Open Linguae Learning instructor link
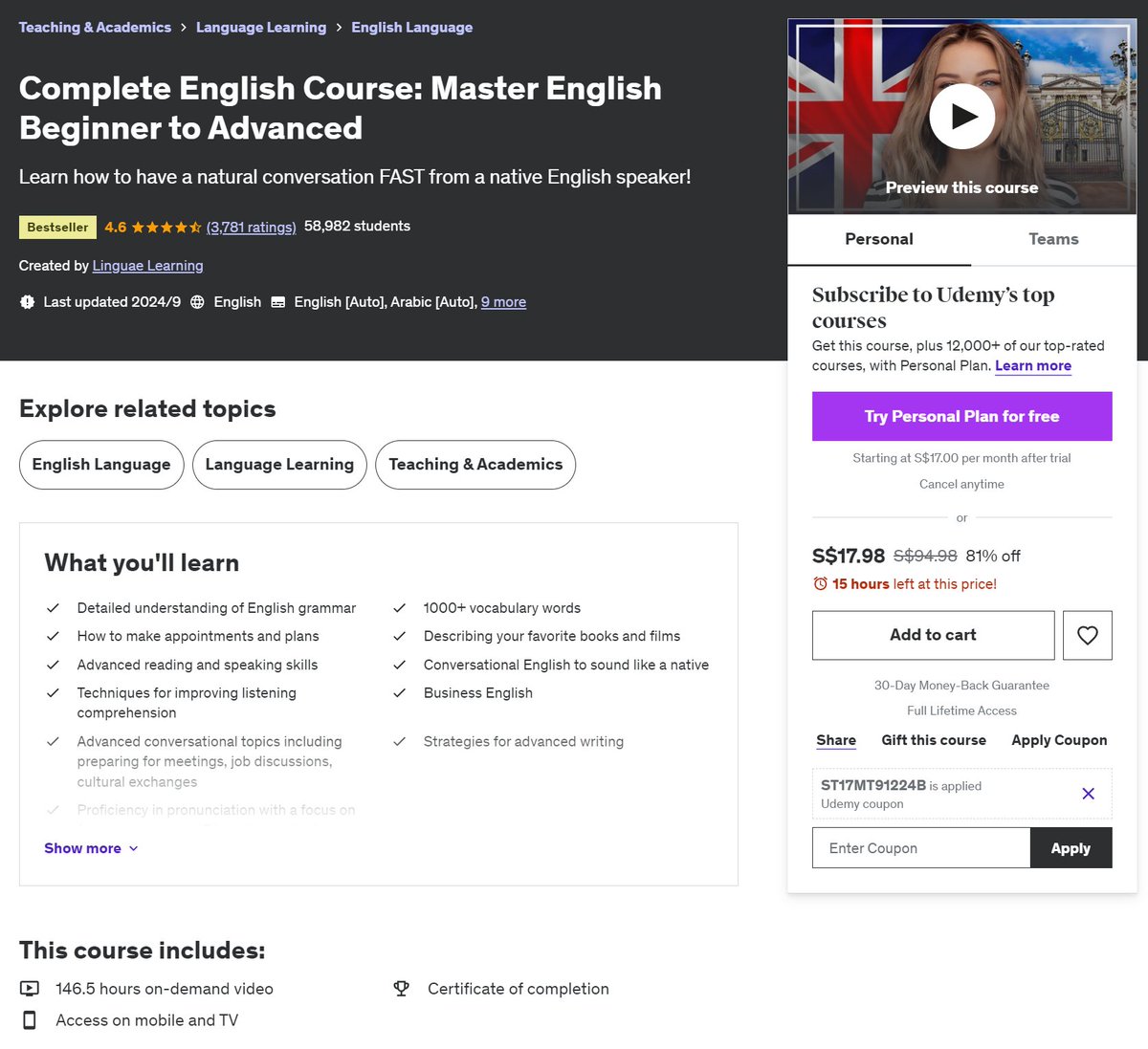This screenshot has width=1148, height=1049. 147,266
